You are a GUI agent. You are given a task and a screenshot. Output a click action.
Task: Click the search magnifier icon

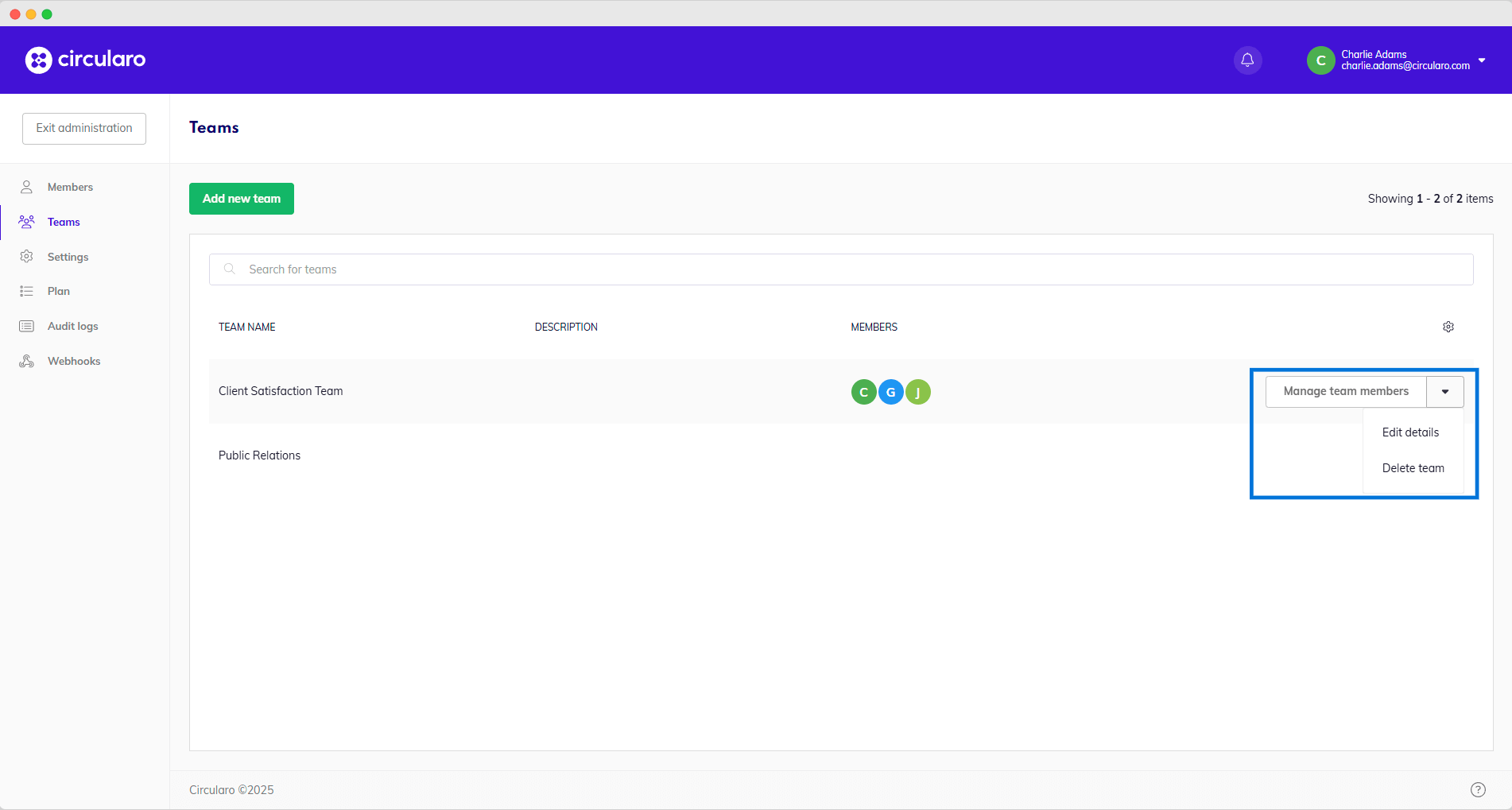(230, 269)
